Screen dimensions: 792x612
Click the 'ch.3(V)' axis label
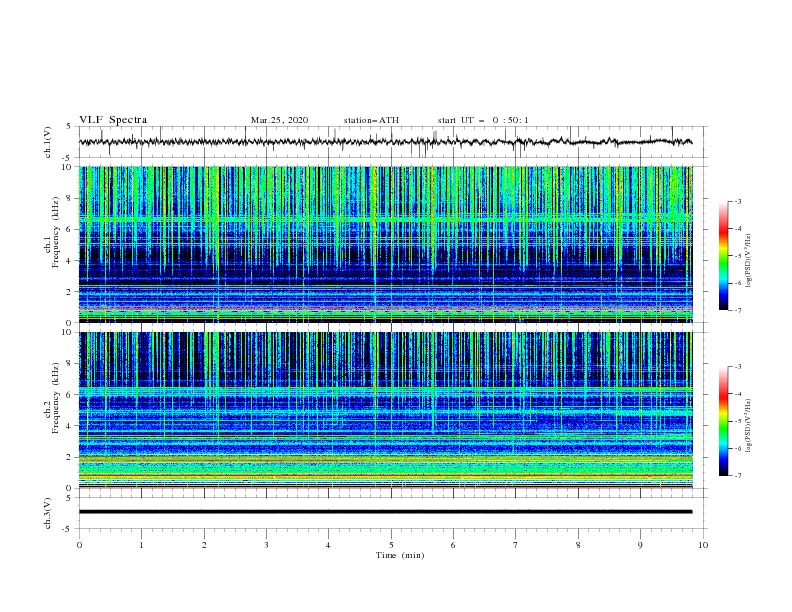(x=48, y=513)
